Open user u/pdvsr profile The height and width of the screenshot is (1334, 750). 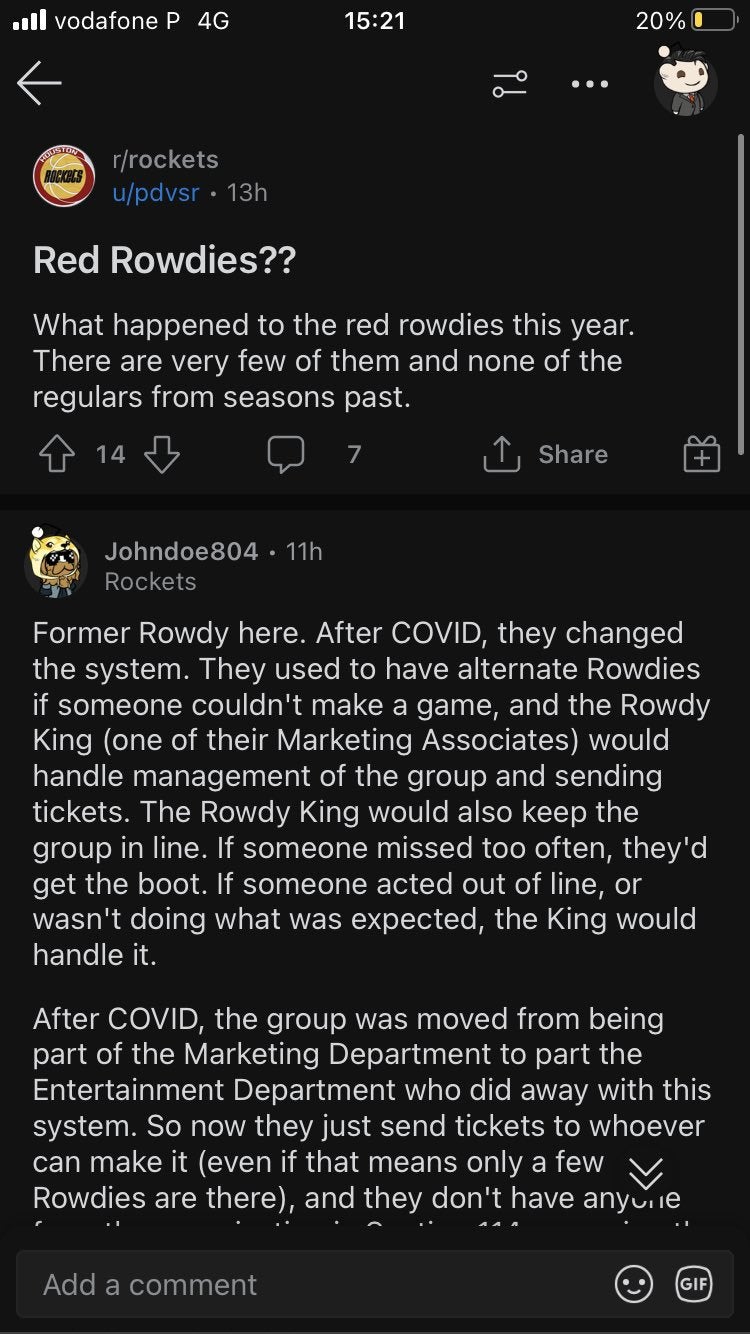point(156,192)
